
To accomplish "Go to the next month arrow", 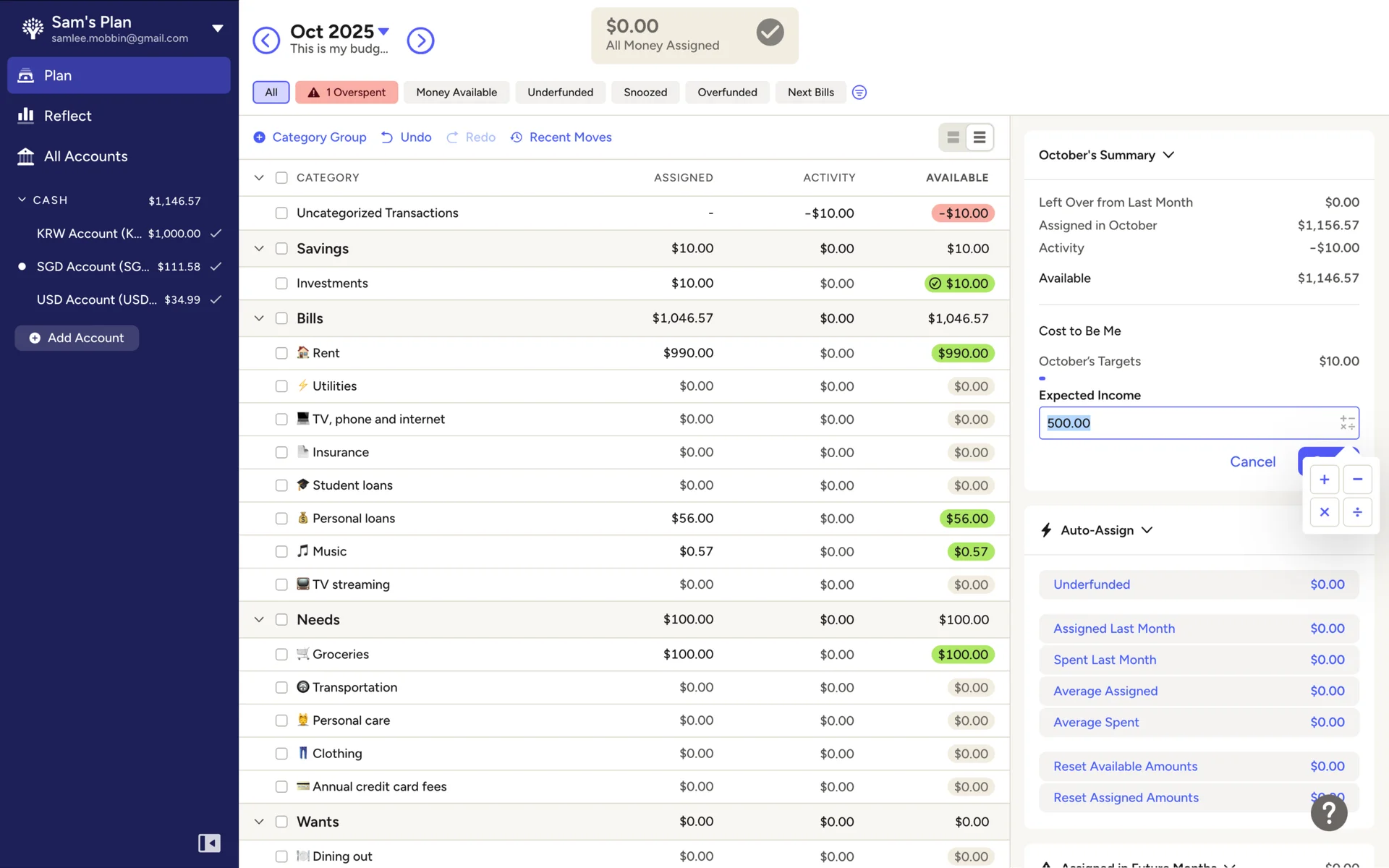I will [x=420, y=41].
